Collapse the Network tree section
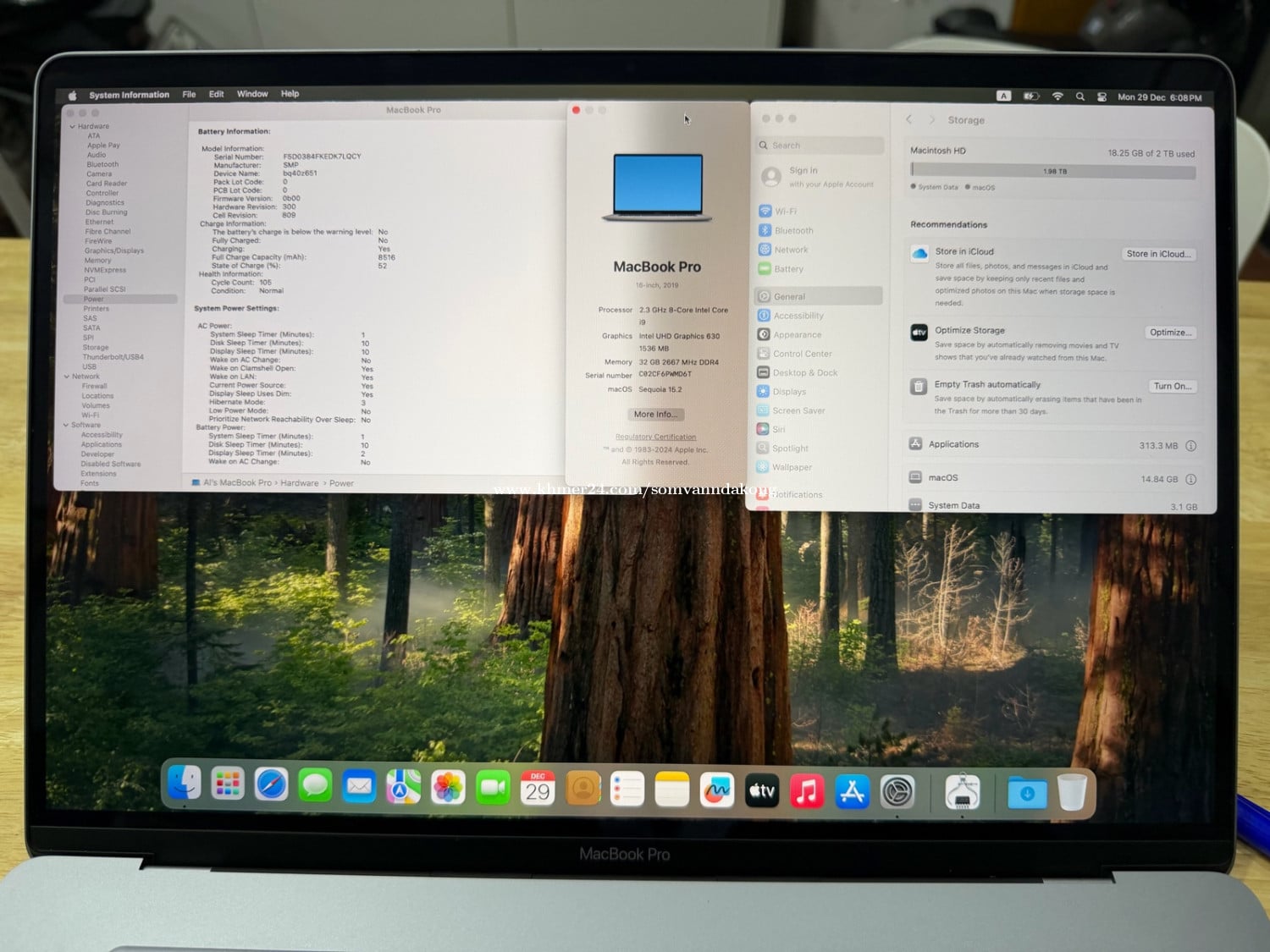The width and height of the screenshot is (1270, 952). click(67, 377)
